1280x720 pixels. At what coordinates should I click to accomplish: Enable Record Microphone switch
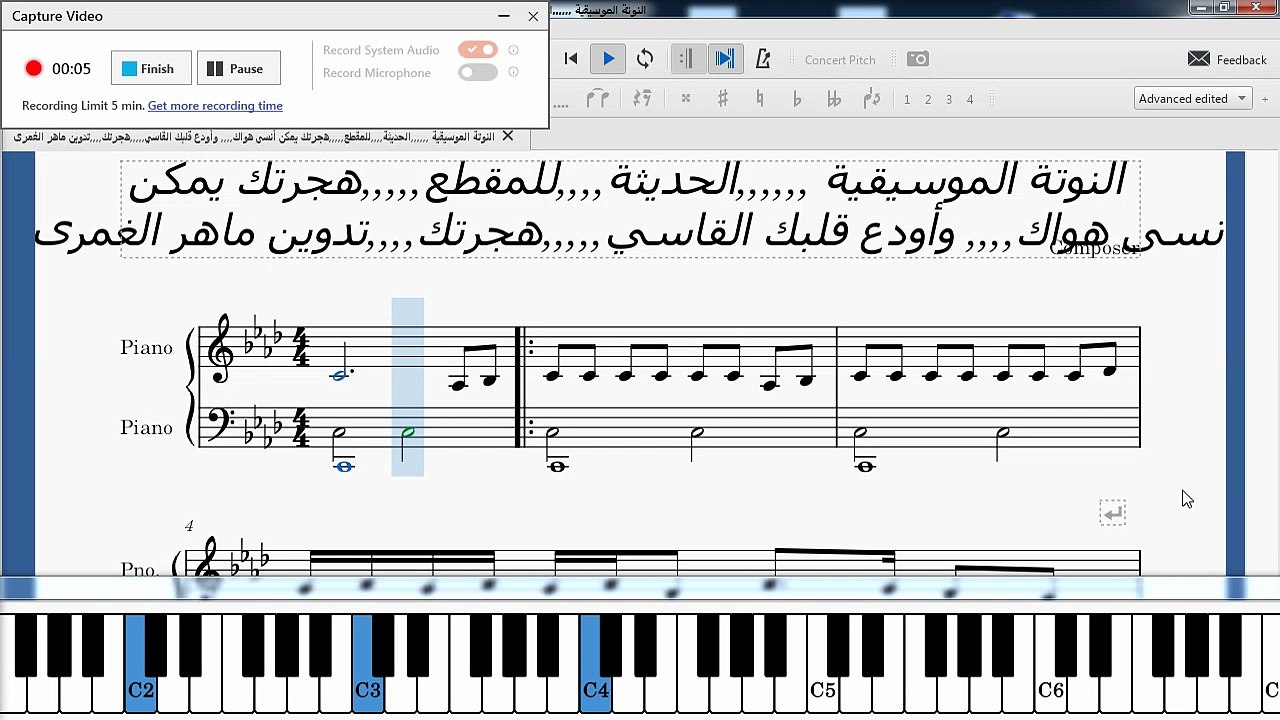click(x=478, y=72)
